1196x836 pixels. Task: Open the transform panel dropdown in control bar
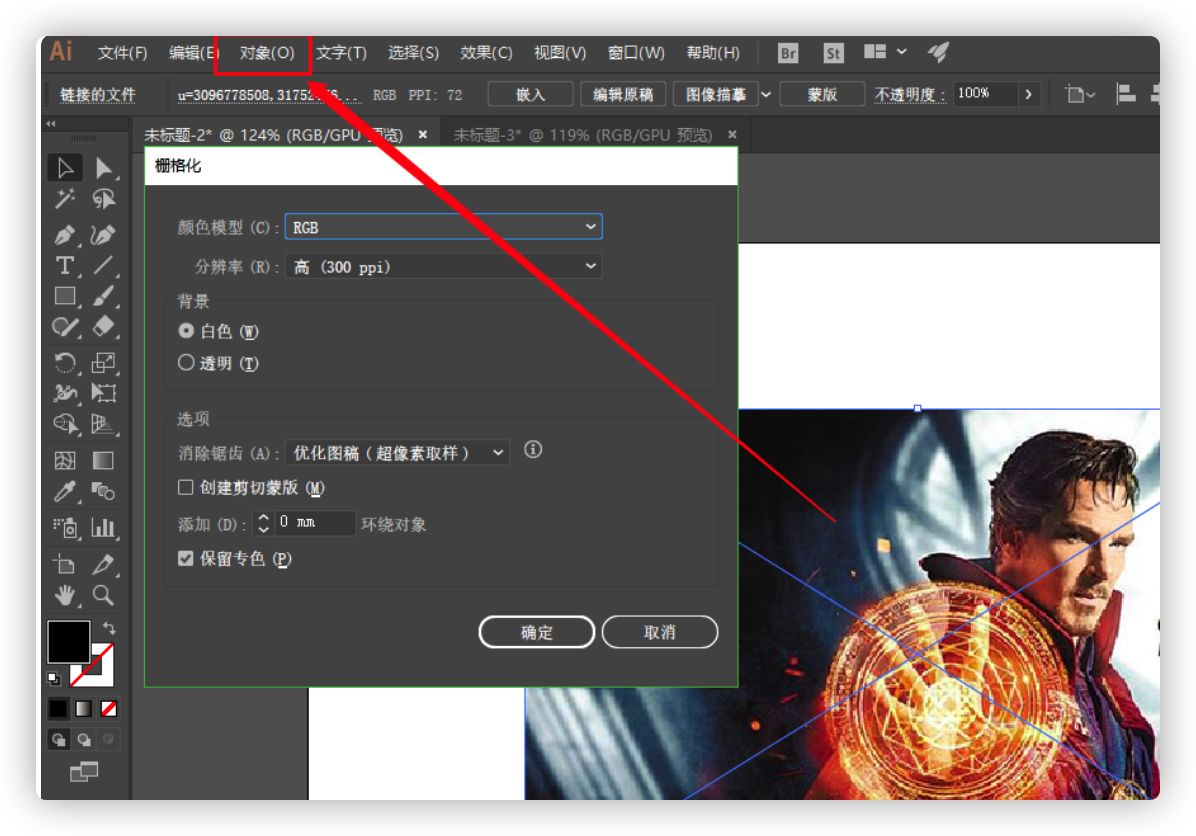click(1079, 95)
